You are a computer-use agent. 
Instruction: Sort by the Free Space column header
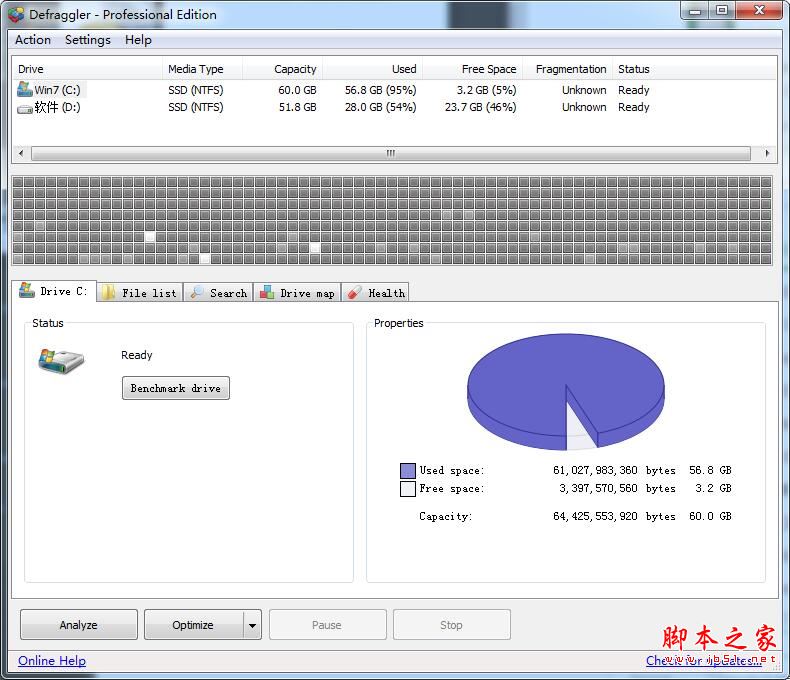(473, 69)
